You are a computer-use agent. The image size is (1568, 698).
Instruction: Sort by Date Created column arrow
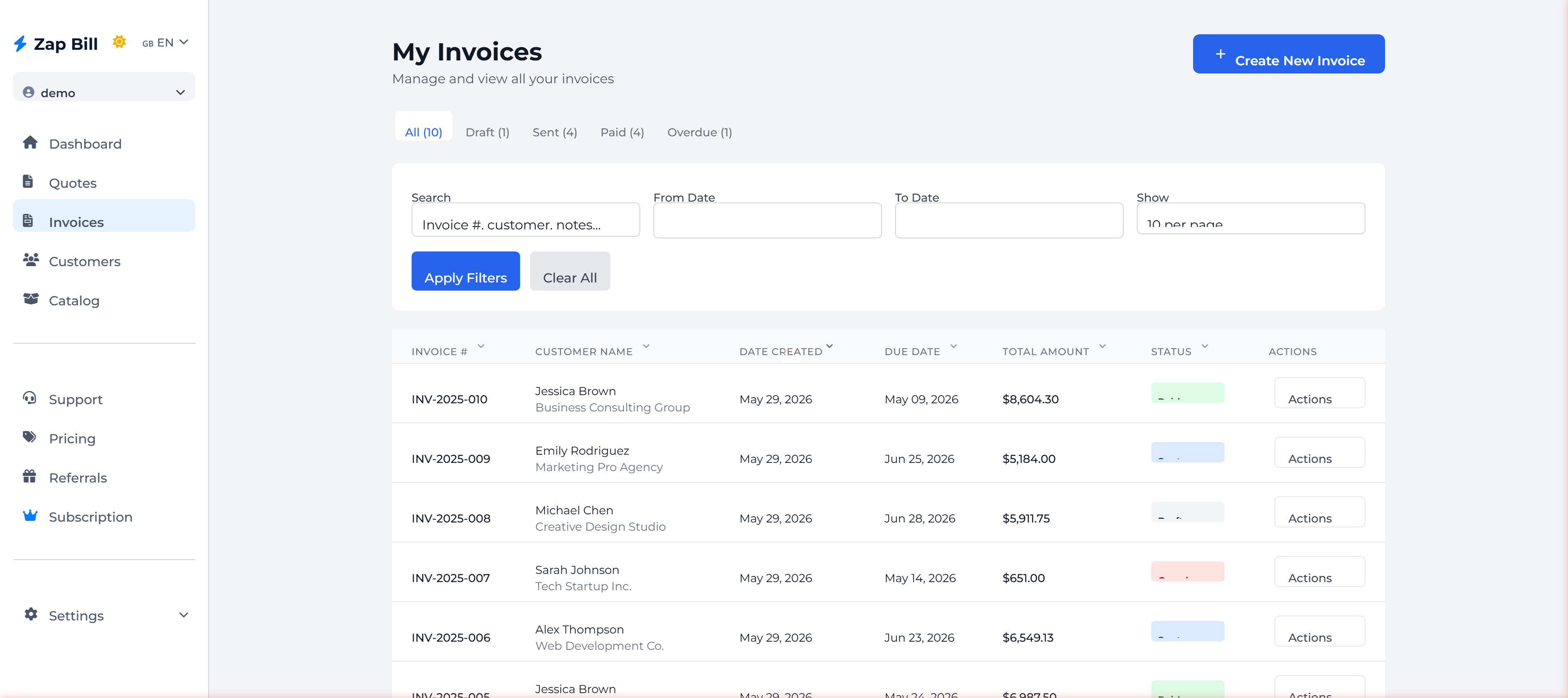pos(829,346)
